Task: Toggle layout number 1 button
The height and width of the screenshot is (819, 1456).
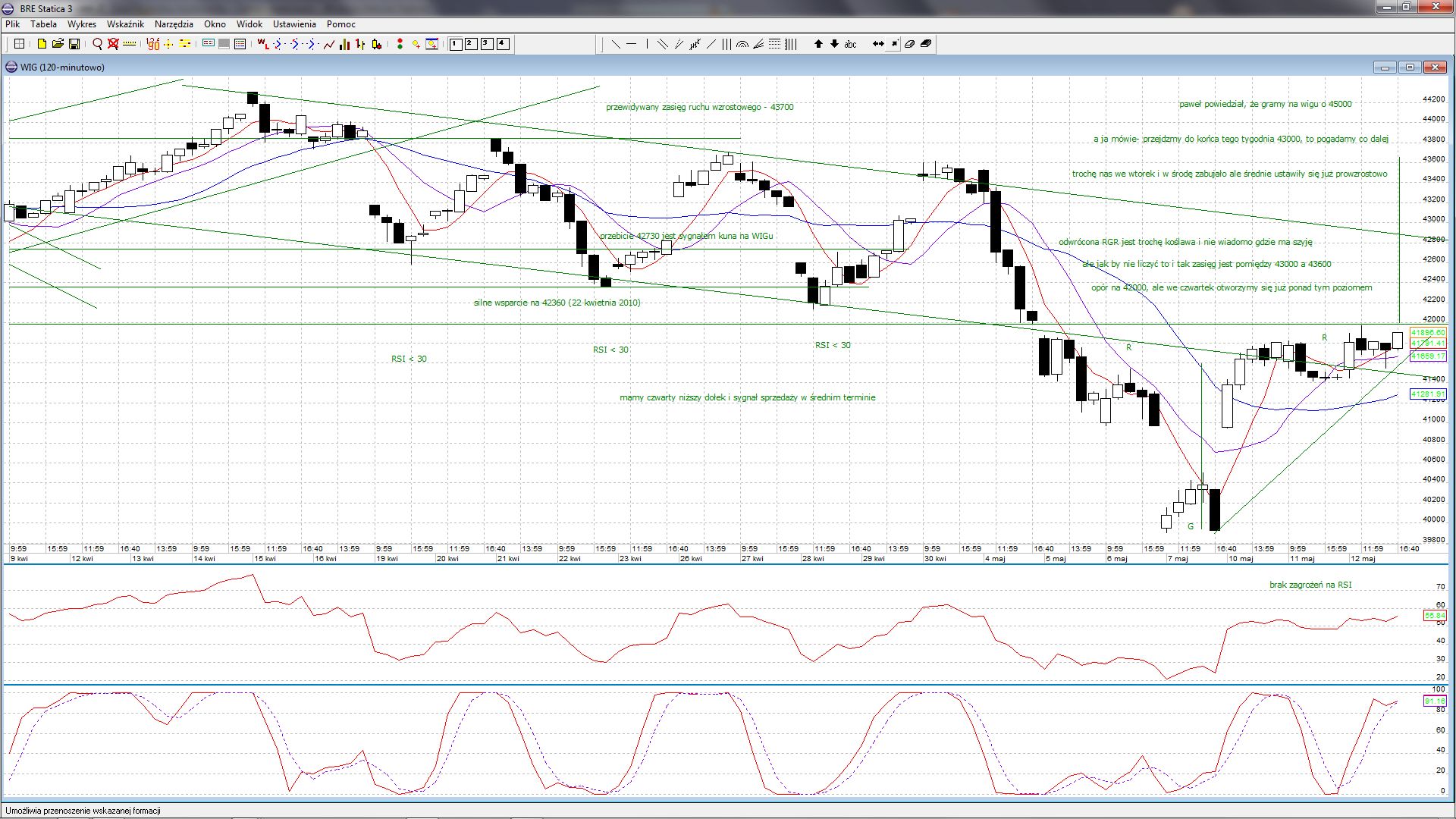Action: (455, 44)
